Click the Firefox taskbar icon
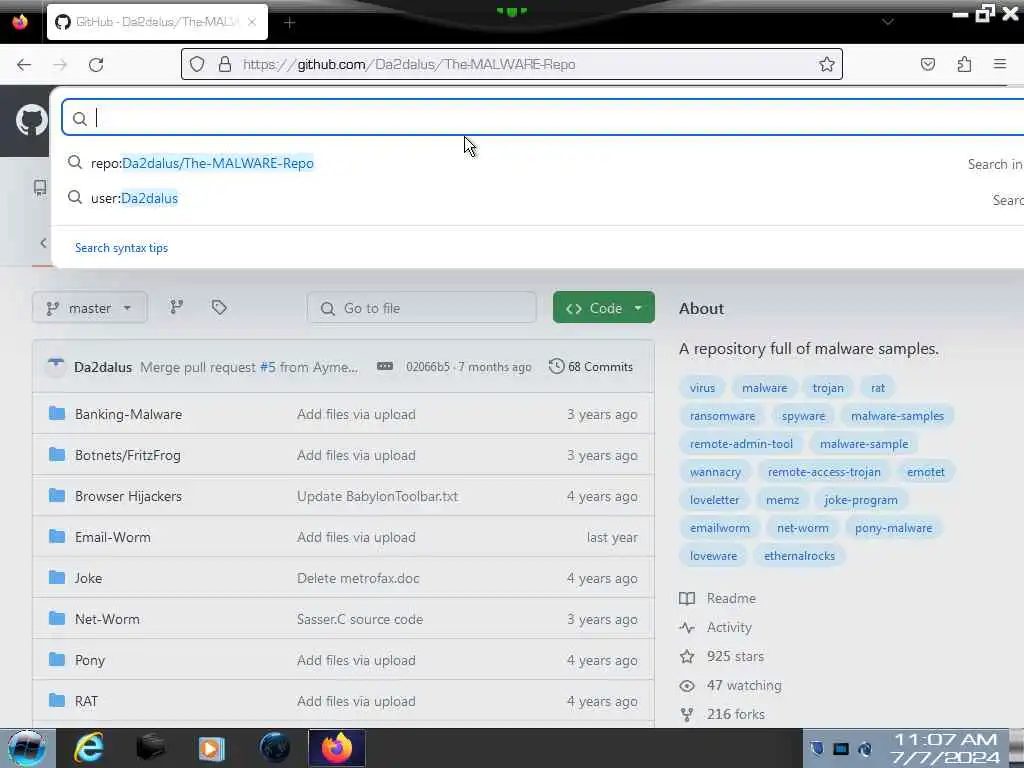The width and height of the screenshot is (1024, 768). (336, 748)
